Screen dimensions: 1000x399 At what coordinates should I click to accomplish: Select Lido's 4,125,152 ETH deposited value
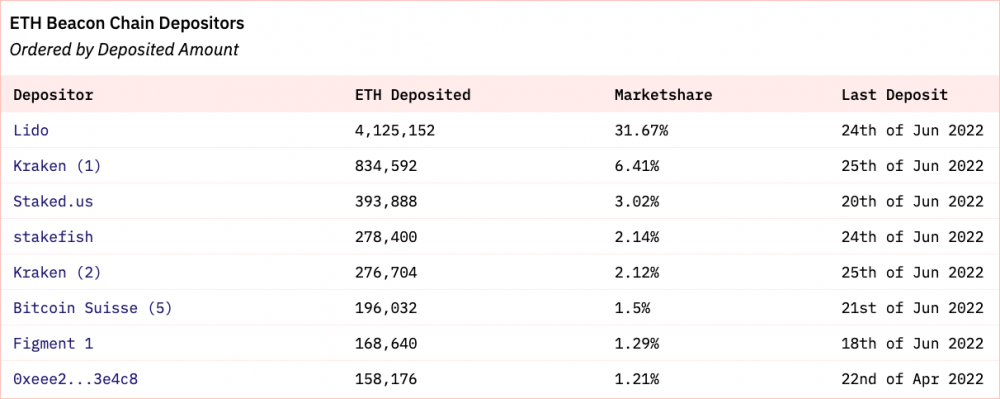click(x=395, y=131)
